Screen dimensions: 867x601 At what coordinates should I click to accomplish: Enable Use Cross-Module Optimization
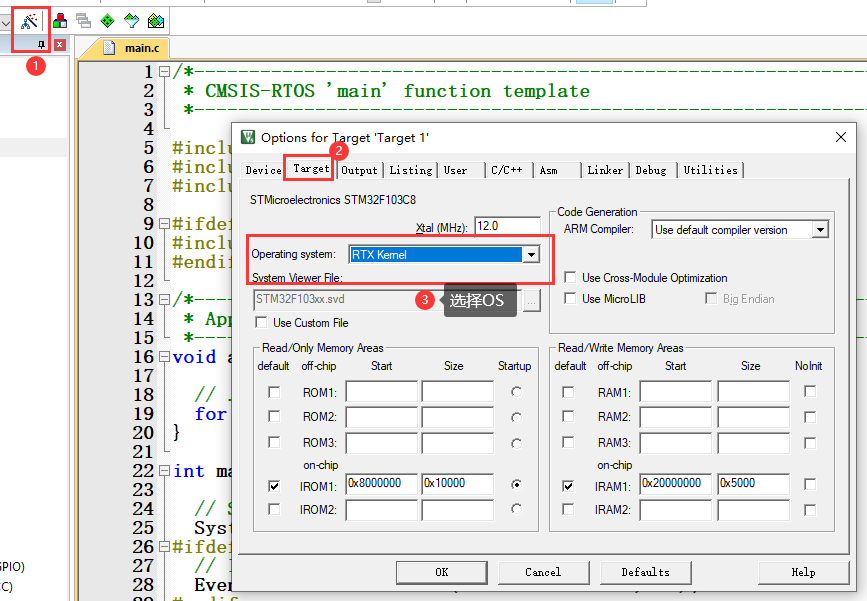(x=570, y=278)
